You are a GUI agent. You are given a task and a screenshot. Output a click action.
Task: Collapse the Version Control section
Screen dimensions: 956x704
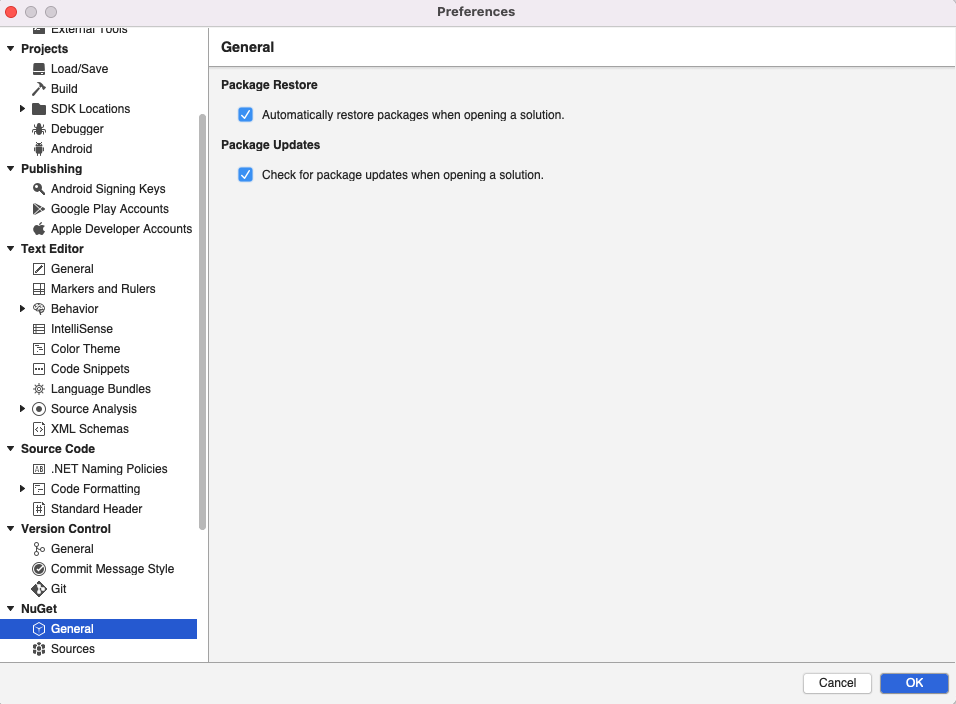point(11,528)
